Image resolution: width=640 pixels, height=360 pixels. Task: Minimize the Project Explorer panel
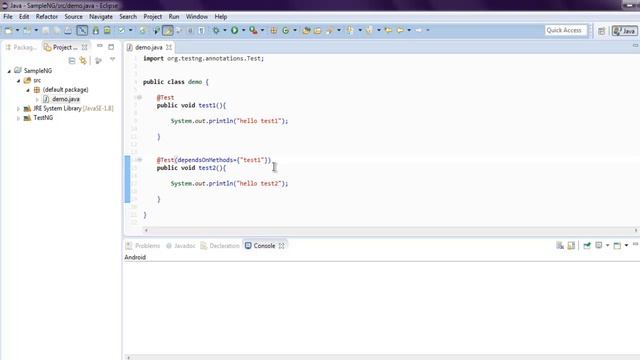click(x=100, y=47)
